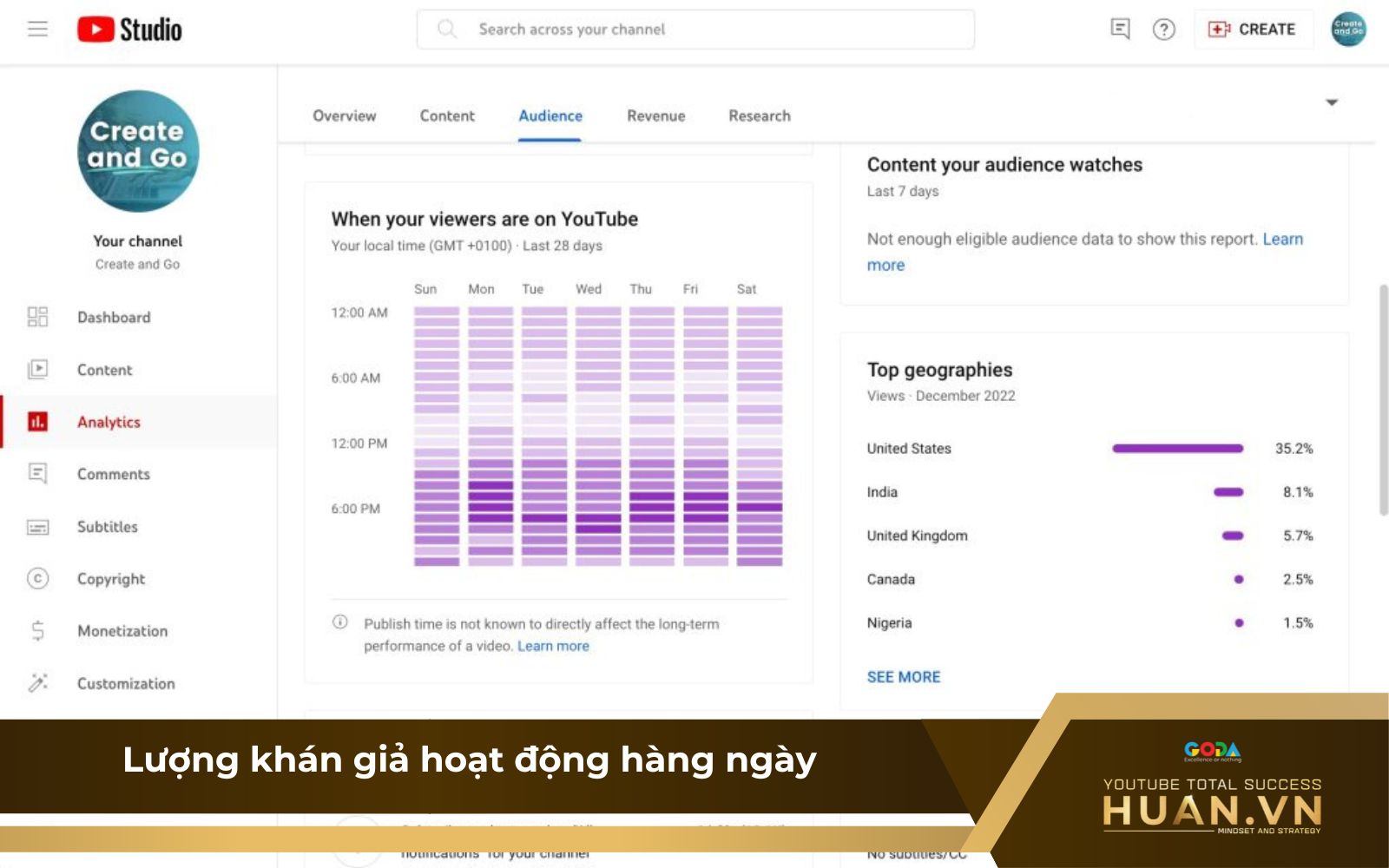Click the CREATE button
The height and width of the screenshot is (868, 1389).
pyautogui.click(x=1253, y=30)
